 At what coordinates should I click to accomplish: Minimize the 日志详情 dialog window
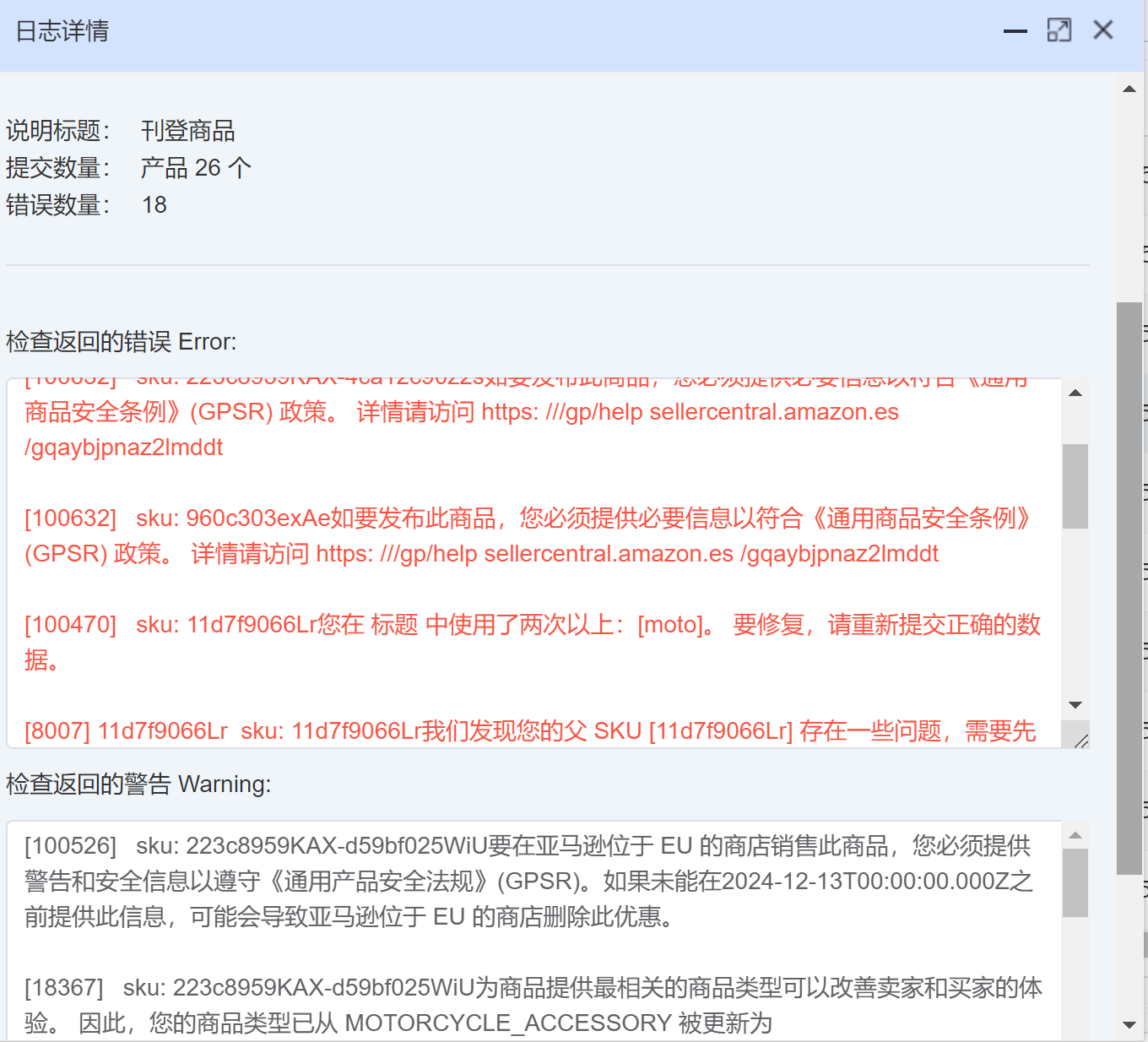[x=1015, y=31]
